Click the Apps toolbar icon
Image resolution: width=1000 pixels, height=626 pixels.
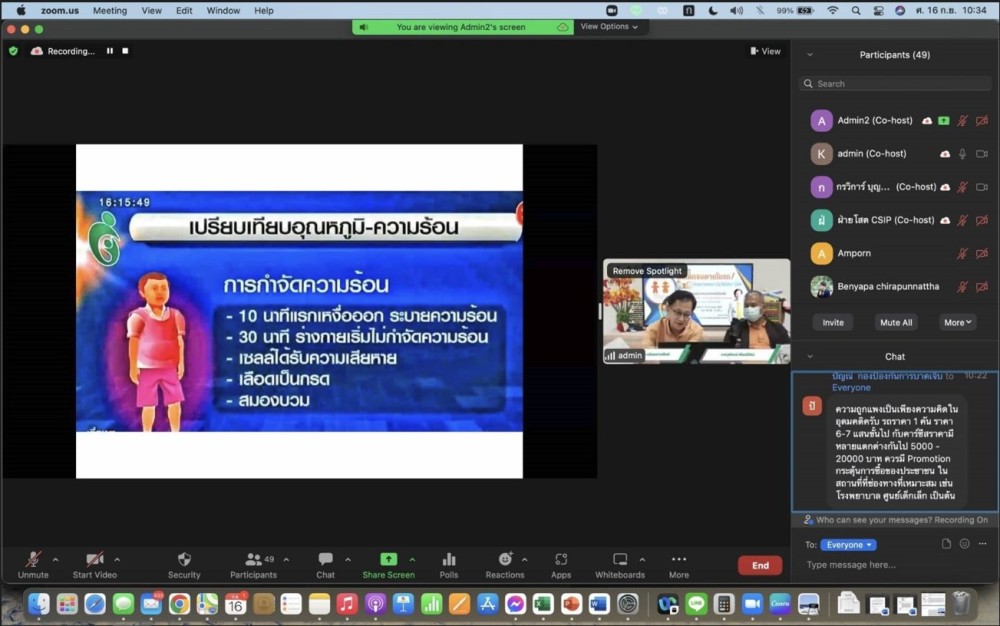click(x=561, y=560)
